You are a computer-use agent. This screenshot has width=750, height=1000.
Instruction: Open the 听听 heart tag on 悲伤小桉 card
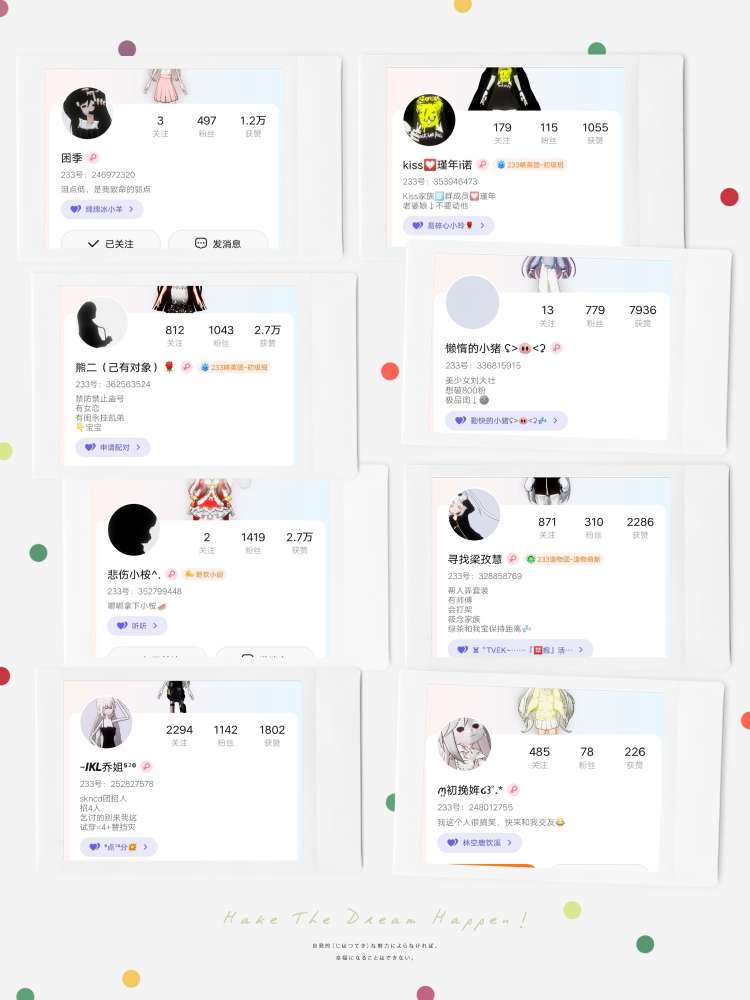click(137, 626)
